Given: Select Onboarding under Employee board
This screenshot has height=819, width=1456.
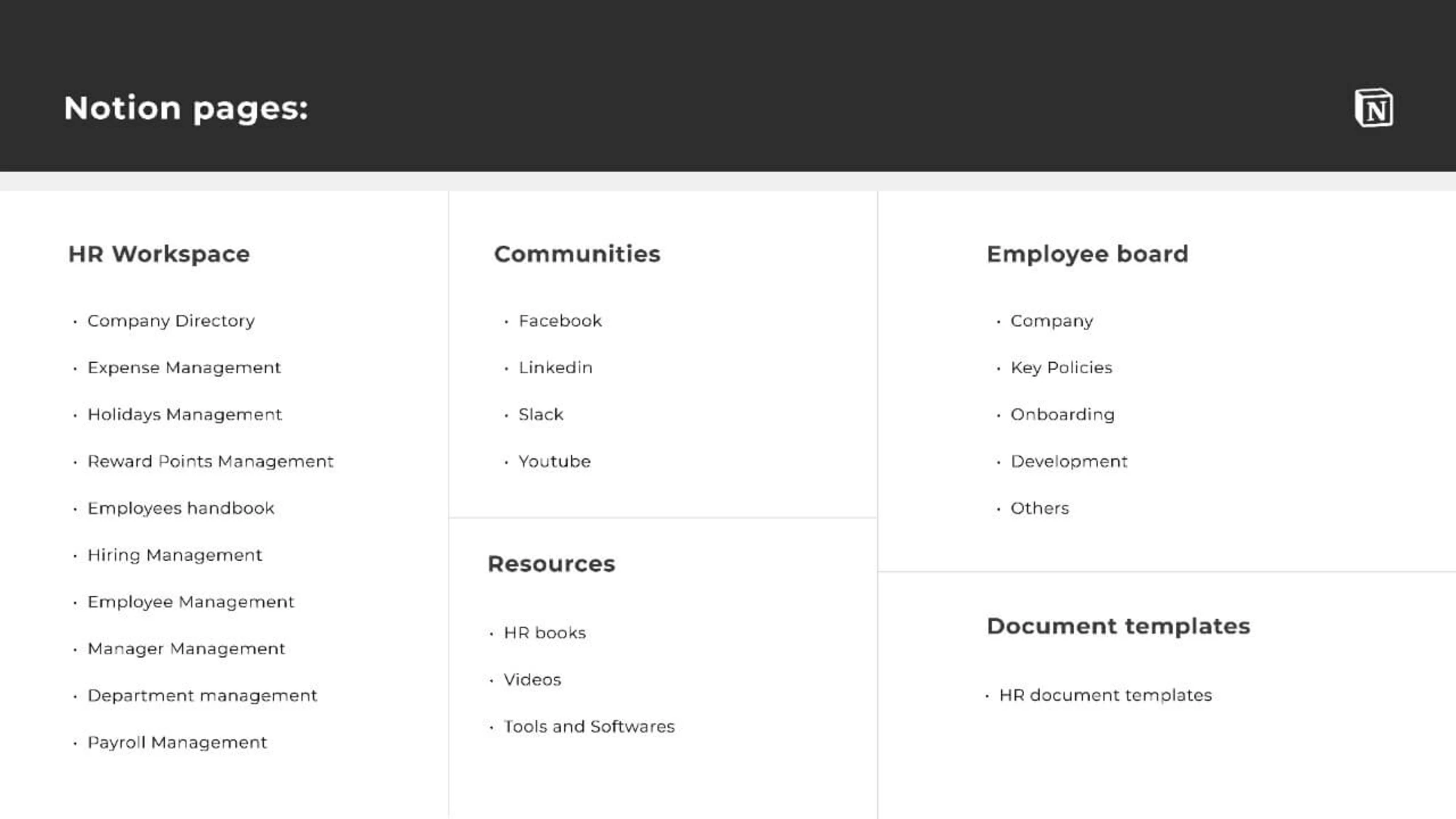Looking at the screenshot, I should click(1062, 414).
